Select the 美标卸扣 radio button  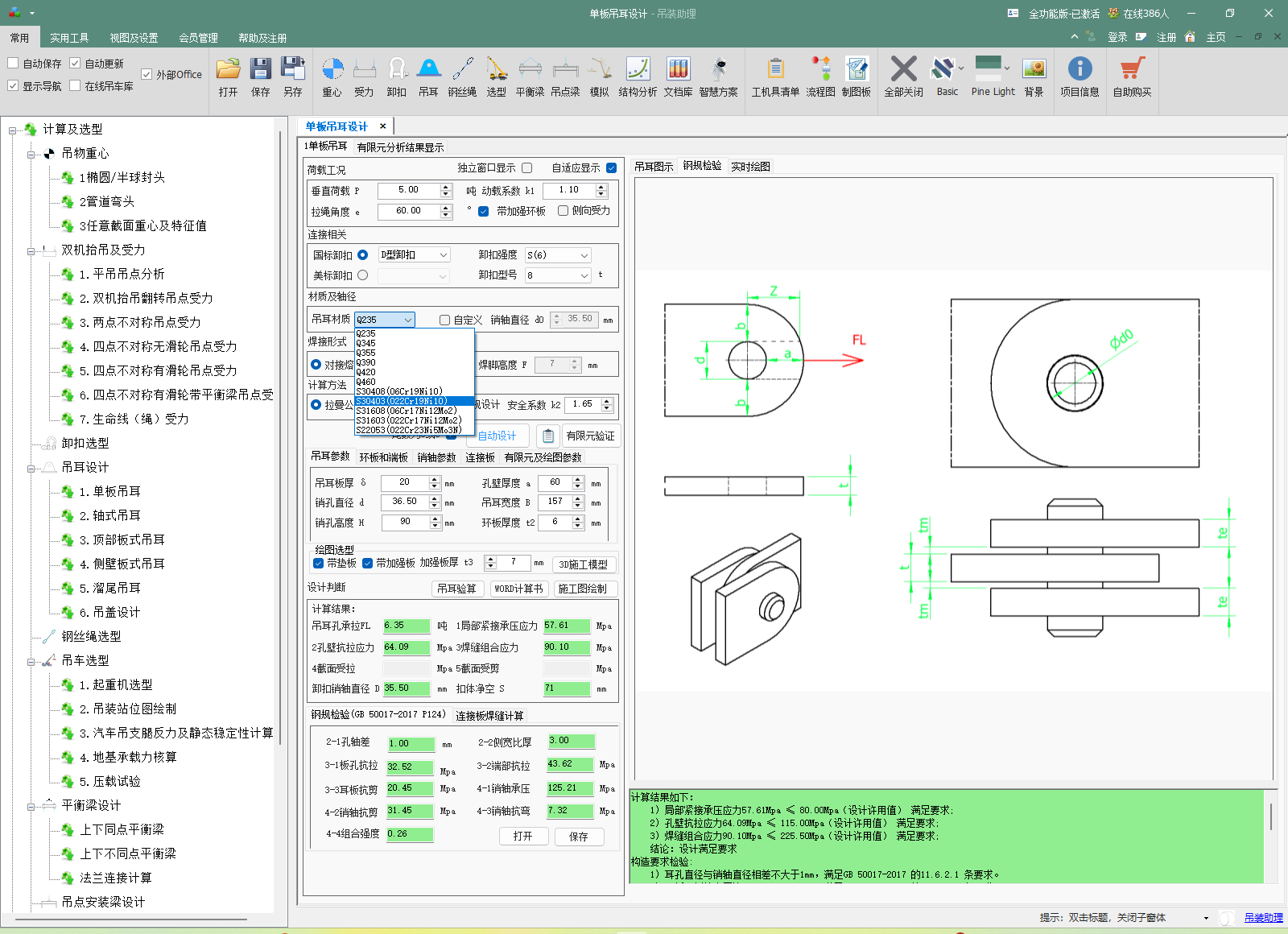[363, 275]
